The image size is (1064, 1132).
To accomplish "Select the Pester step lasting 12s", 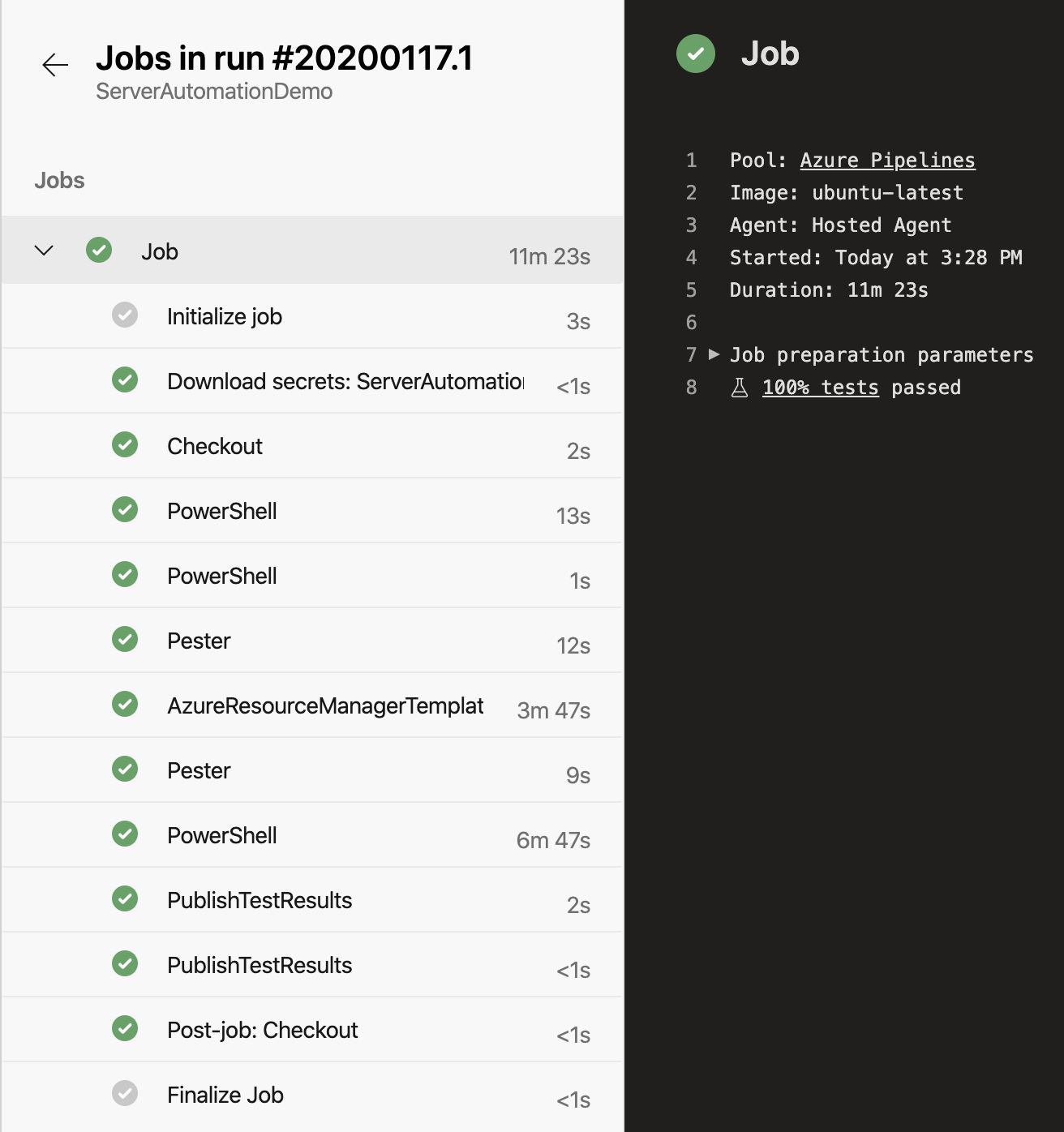I will click(199, 641).
